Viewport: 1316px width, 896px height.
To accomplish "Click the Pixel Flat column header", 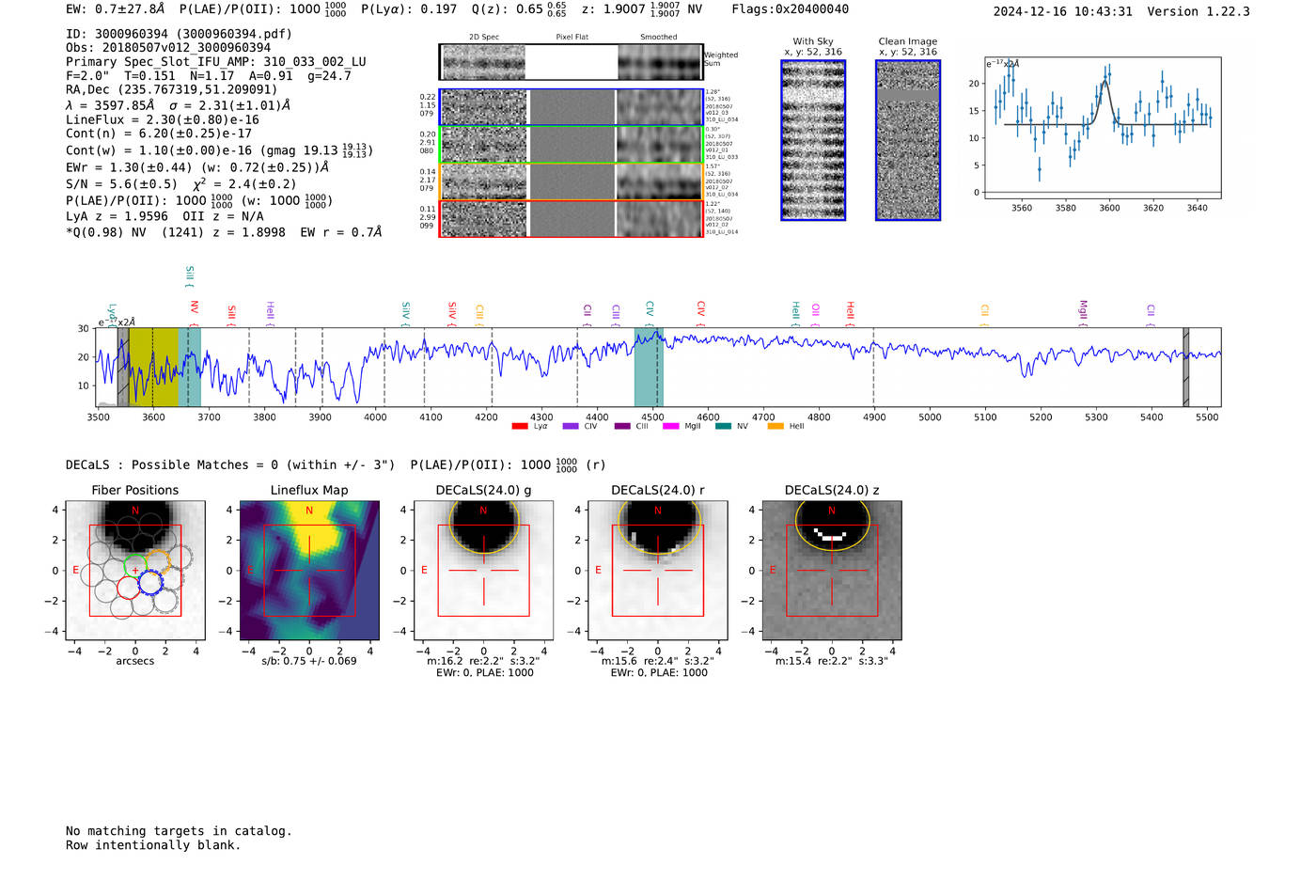I will pos(572,38).
